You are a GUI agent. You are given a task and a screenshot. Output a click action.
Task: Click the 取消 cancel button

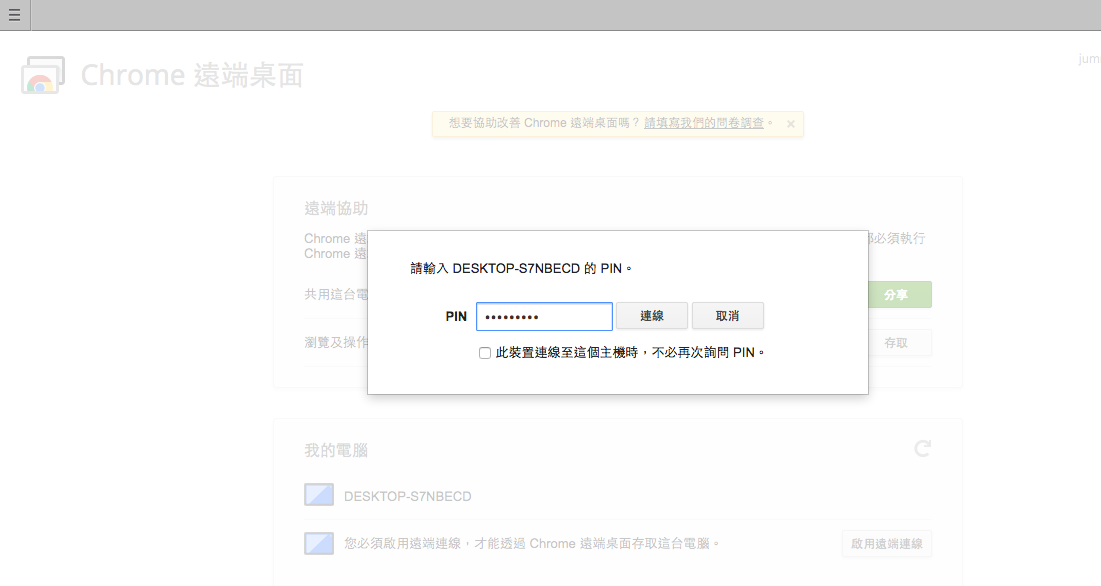pos(727,316)
